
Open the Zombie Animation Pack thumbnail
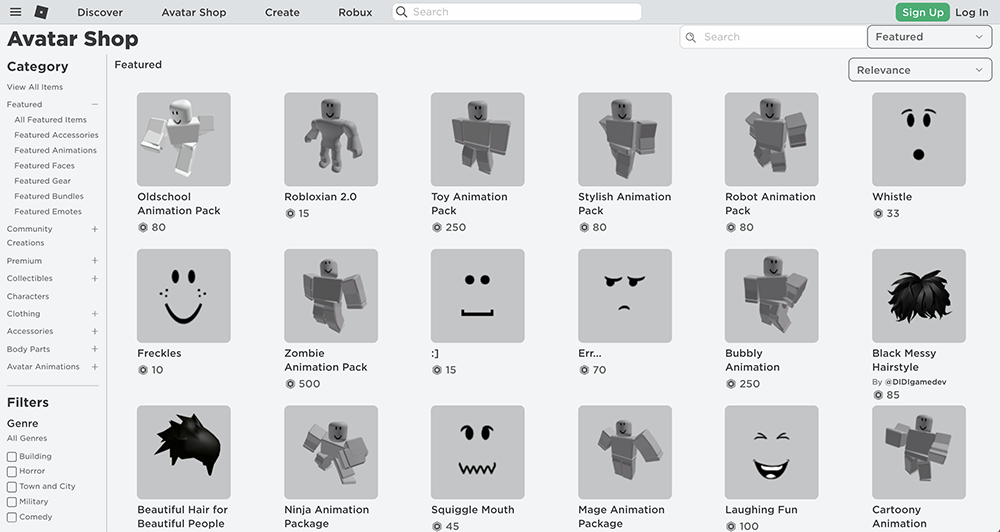(x=331, y=296)
